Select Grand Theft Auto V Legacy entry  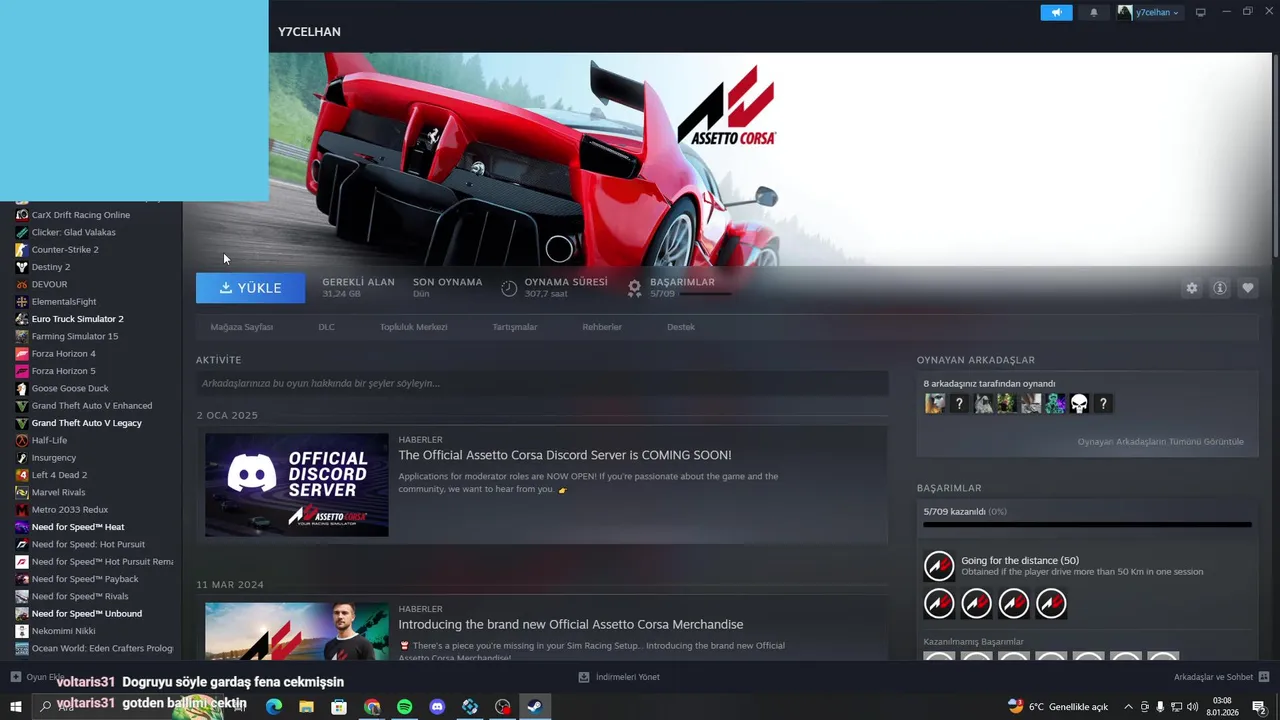(87, 423)
